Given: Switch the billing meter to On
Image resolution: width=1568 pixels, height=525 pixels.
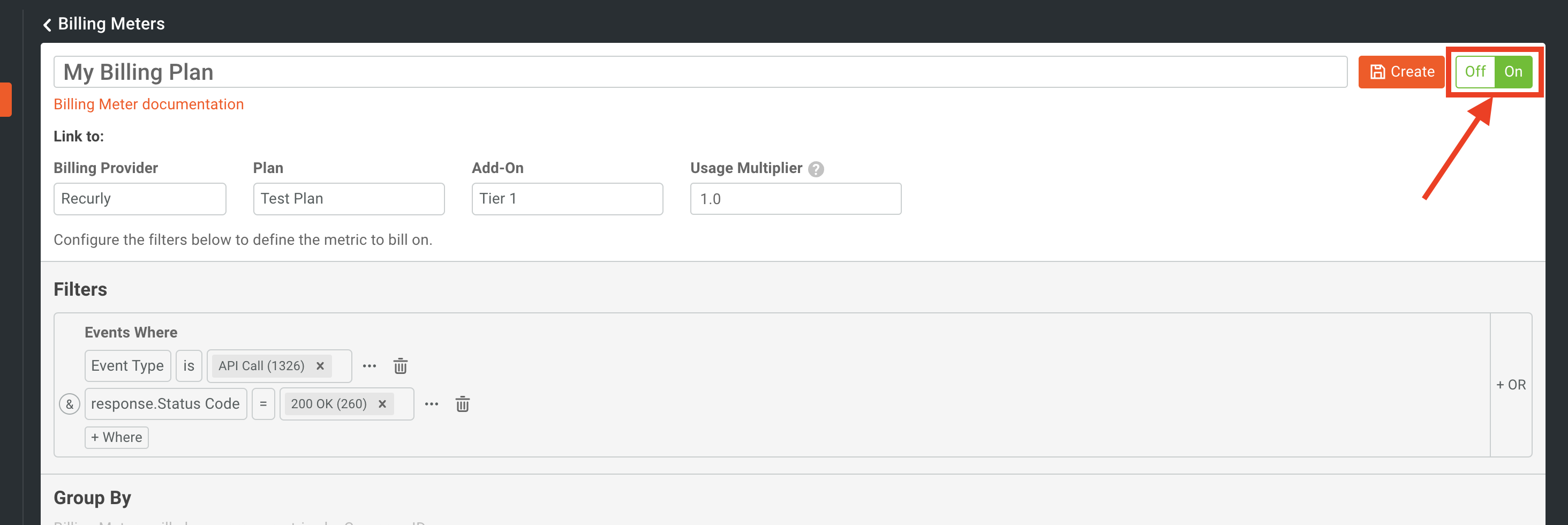Looking at the screenshot, I should tap(1513, 72).
